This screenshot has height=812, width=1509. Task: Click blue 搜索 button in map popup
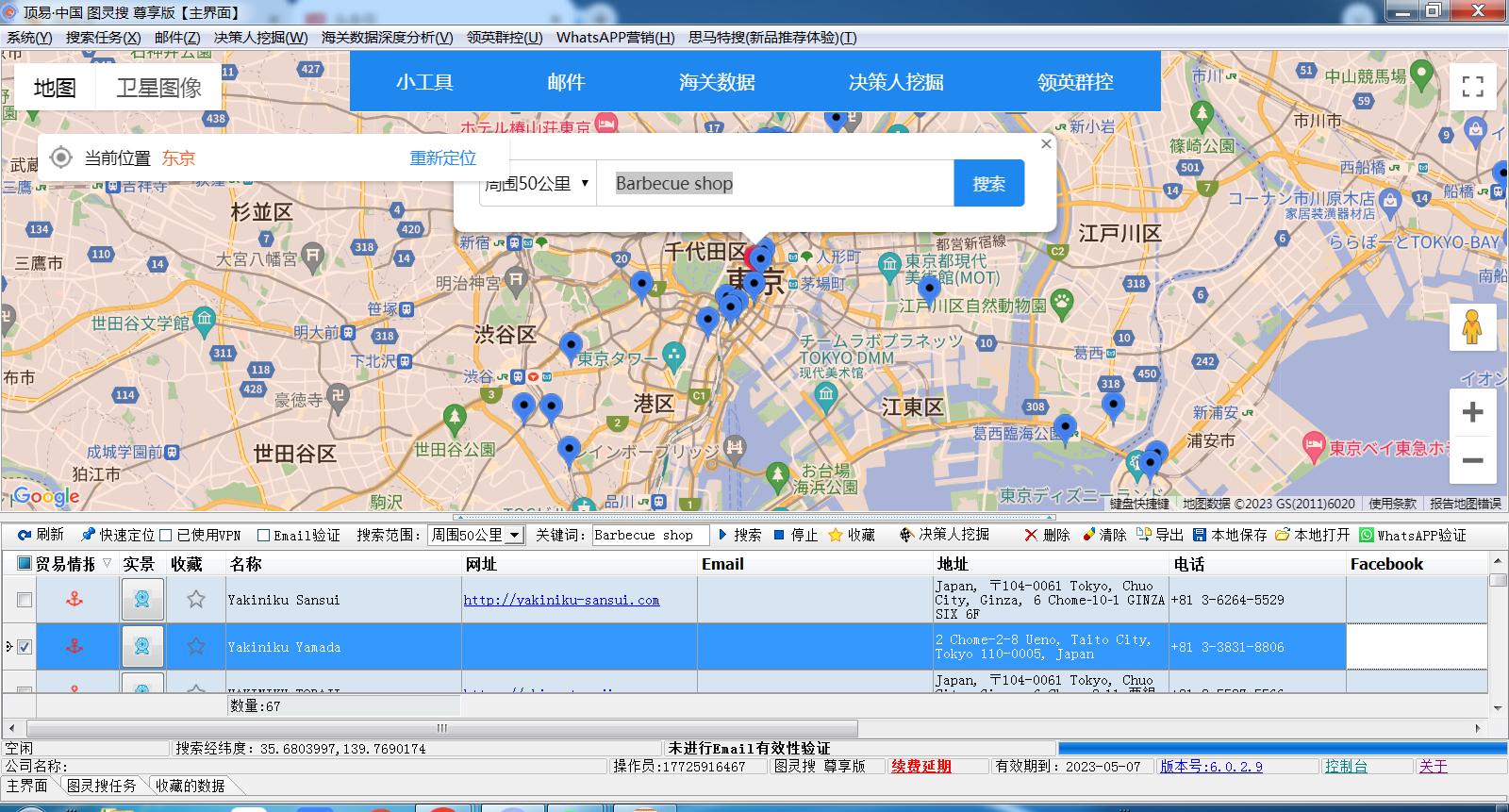989,183
